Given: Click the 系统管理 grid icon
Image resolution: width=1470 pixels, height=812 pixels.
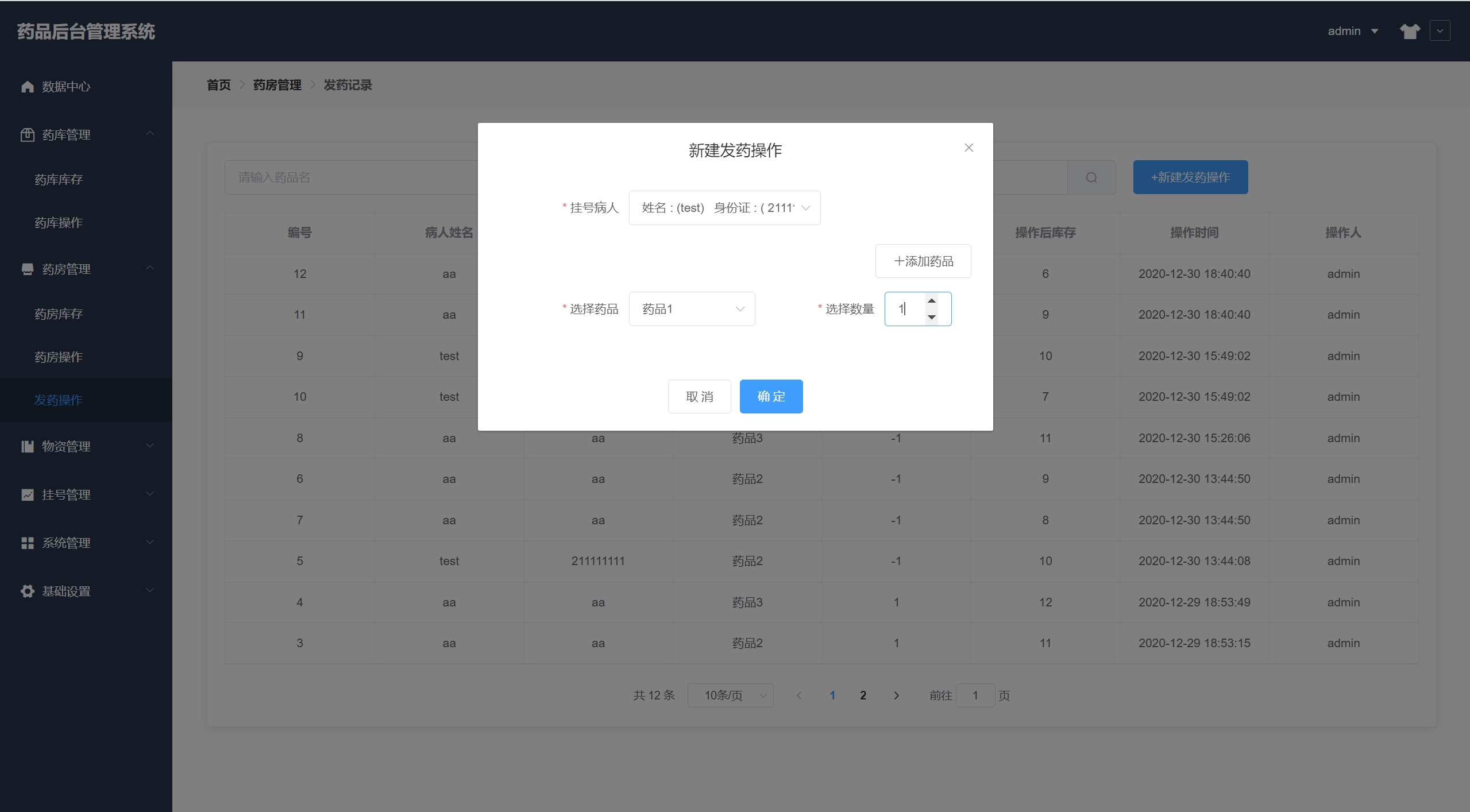Looking at the screenshot, I should 27,543.
